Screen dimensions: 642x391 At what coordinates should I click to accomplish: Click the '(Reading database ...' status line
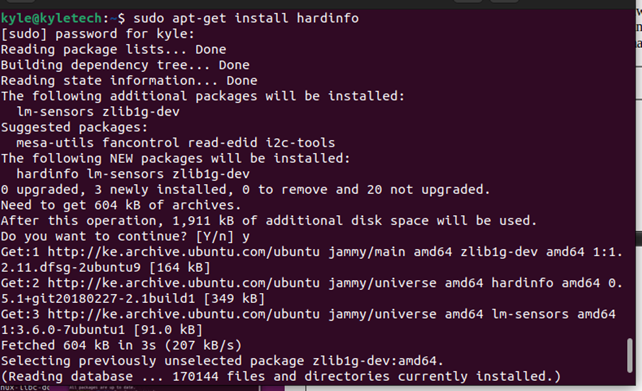point(281,376)
